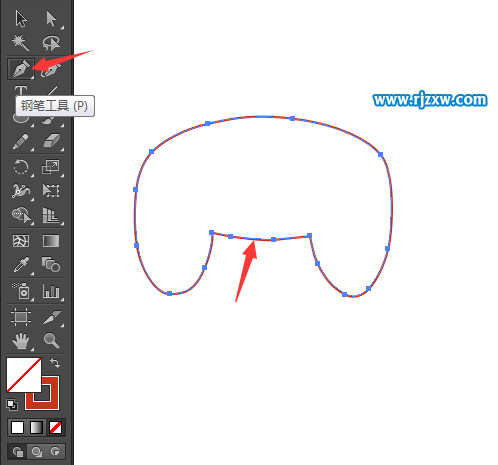The image size is (498, 465).
Task: Click the white Fill color box
Action: [x=24, y=375]
